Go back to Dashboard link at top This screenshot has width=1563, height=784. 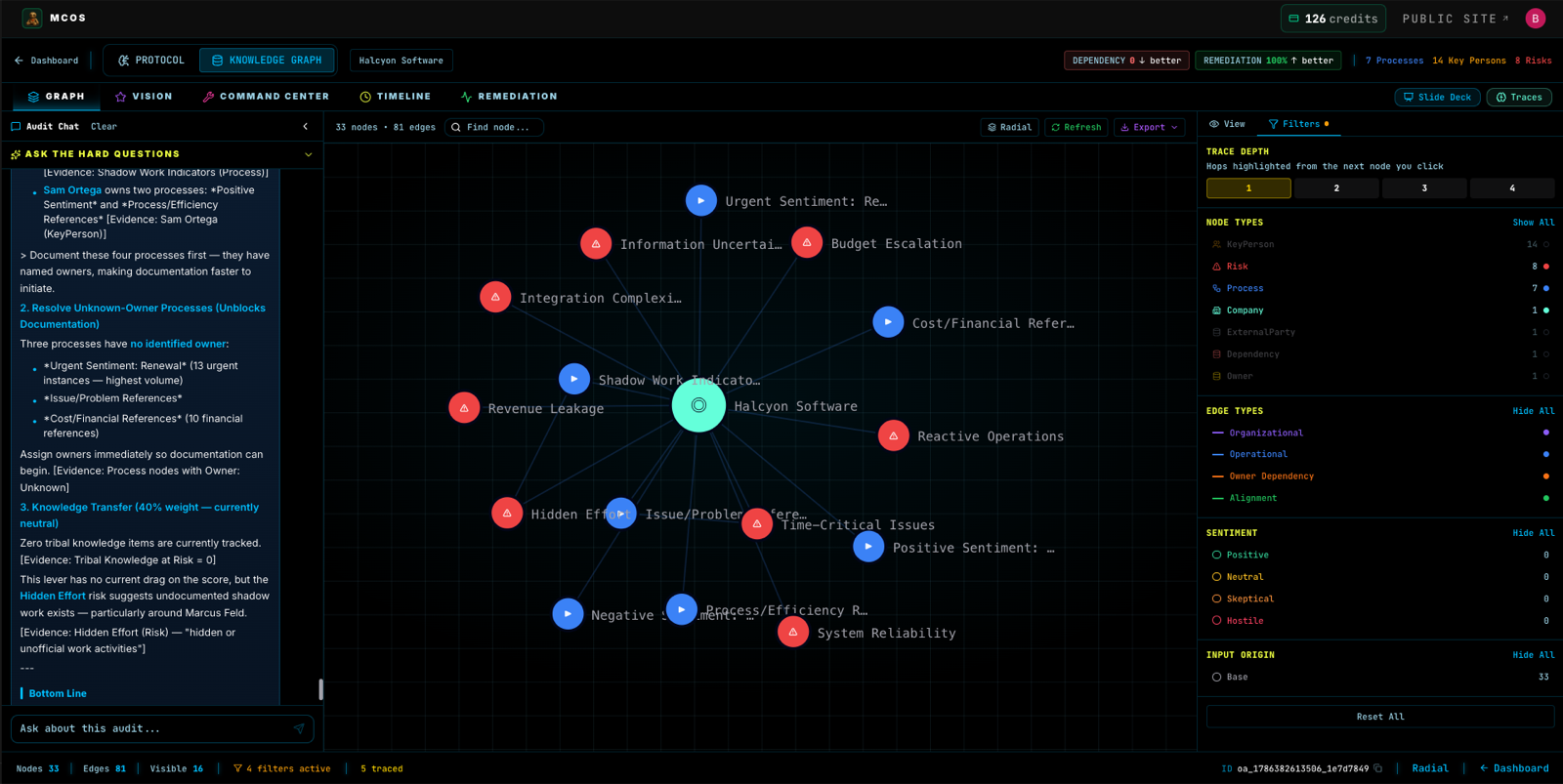click(x=47, y=61)
